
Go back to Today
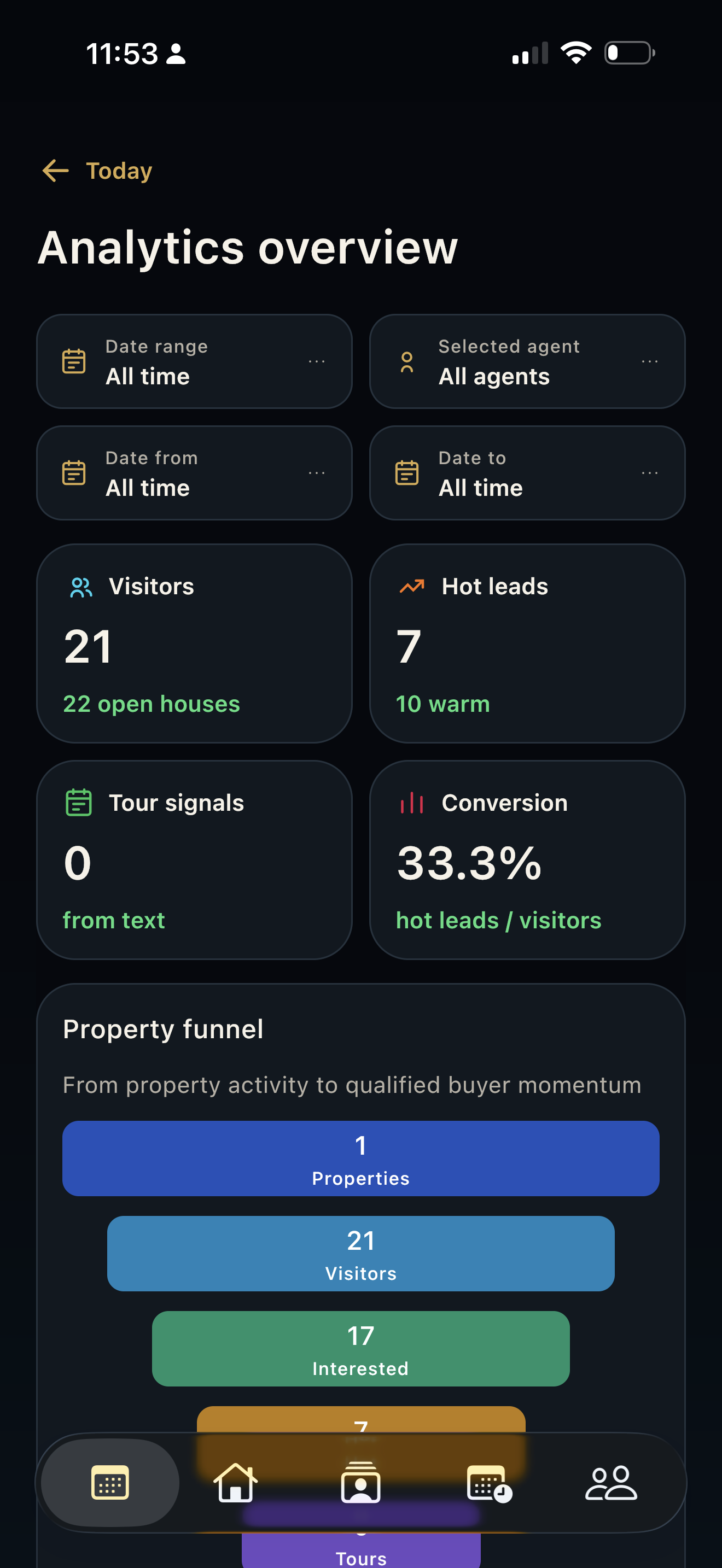119,171
